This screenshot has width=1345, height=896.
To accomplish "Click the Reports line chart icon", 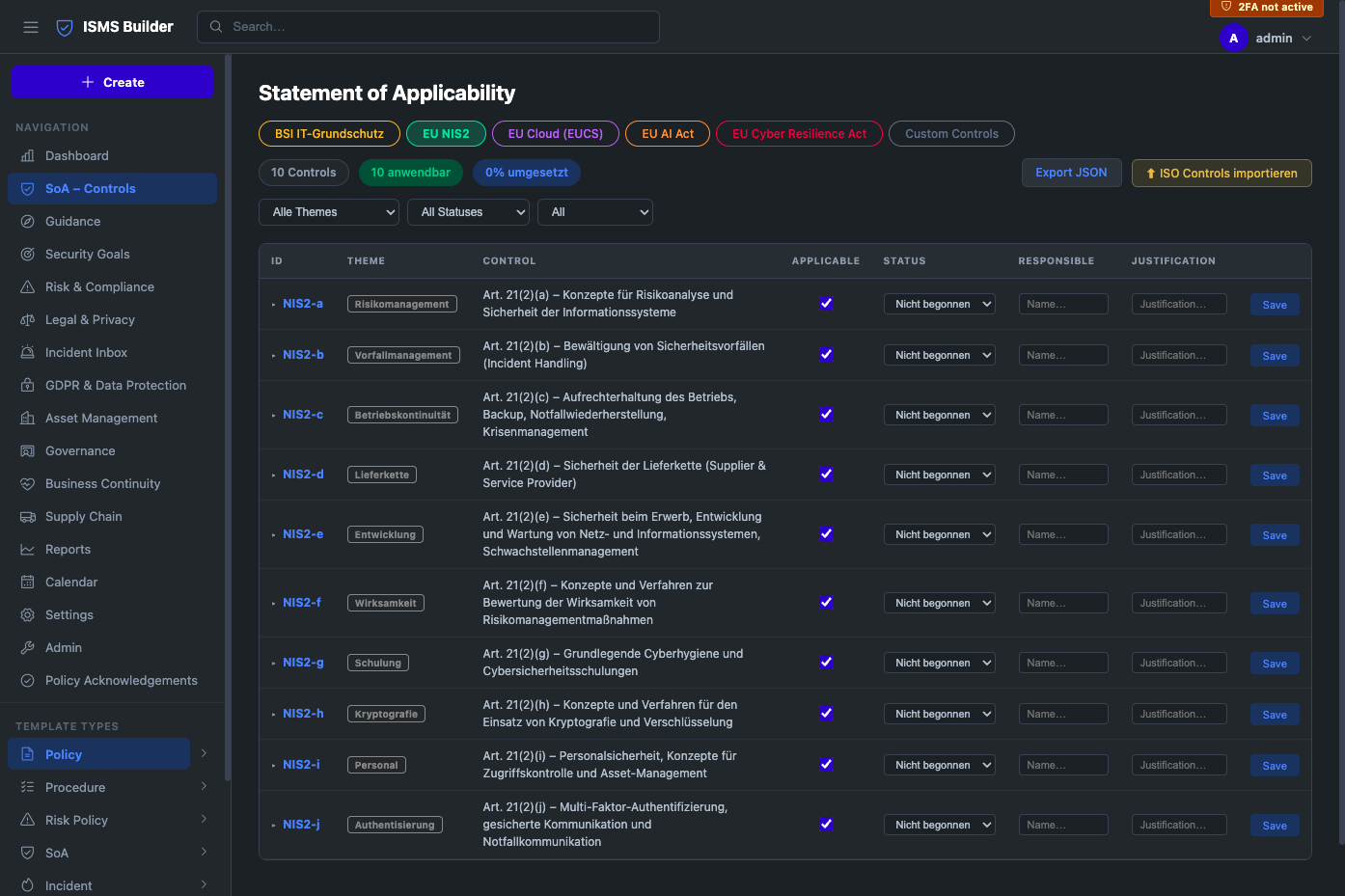I will click(28, 550).
